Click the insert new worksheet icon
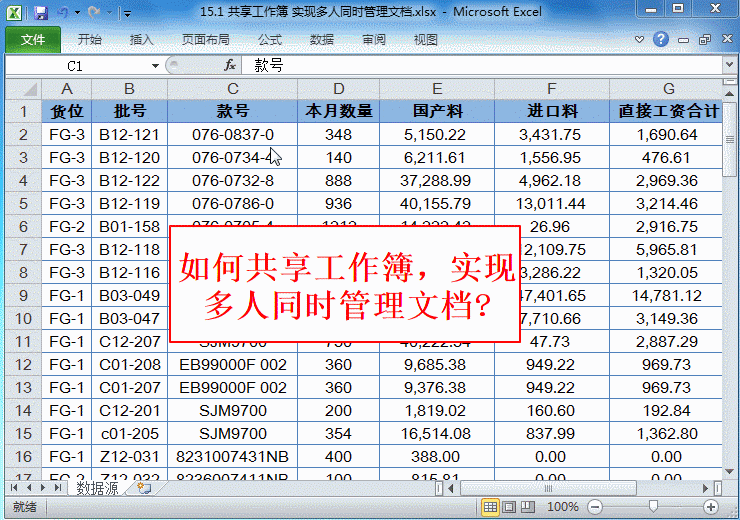This screenshot has width=740, height=520. pos(144,488)
